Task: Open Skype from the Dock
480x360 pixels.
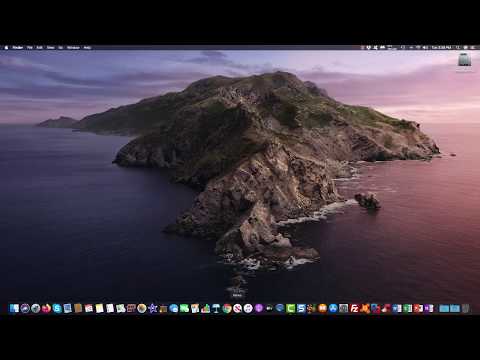Action: (x=57, y=308)
